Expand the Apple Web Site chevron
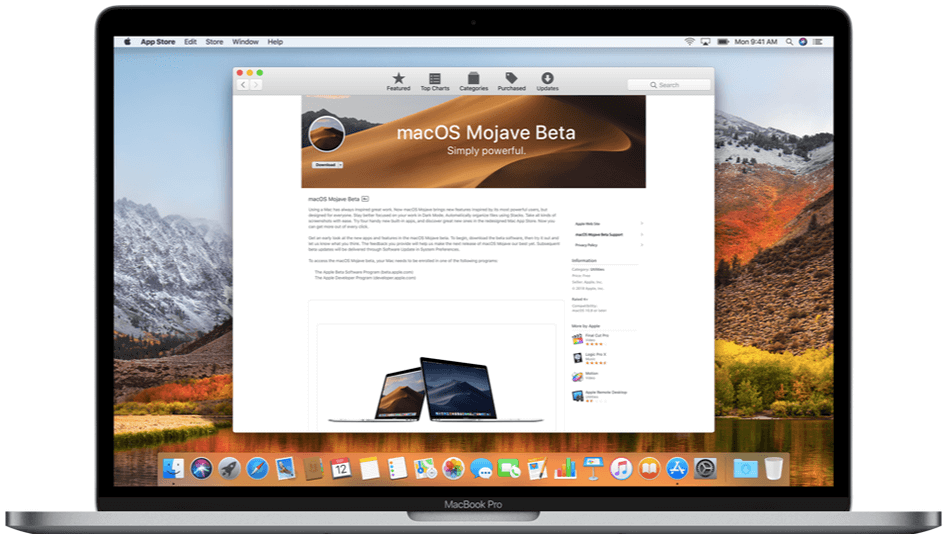Image resolution: width=950 pixels, height=534 pixels. [642, 224]
